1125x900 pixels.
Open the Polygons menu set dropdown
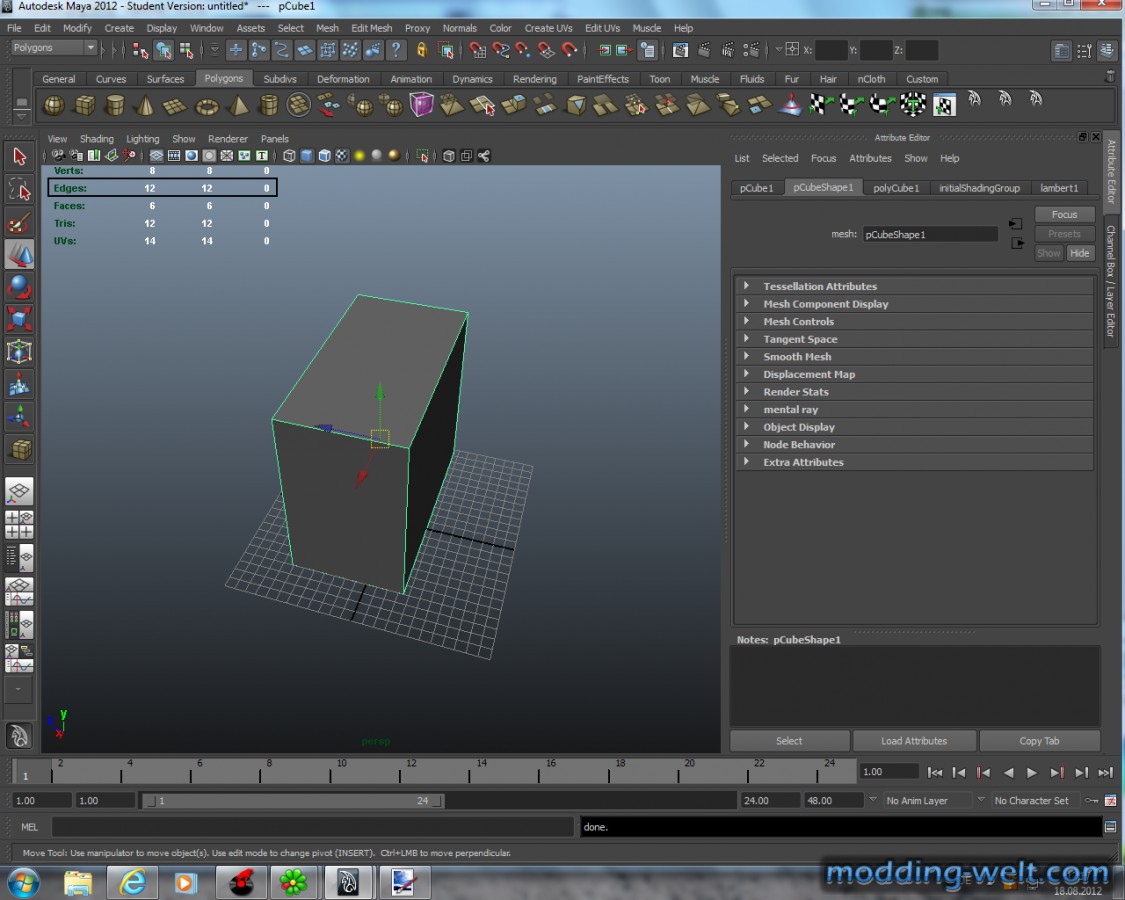[54, 48]
